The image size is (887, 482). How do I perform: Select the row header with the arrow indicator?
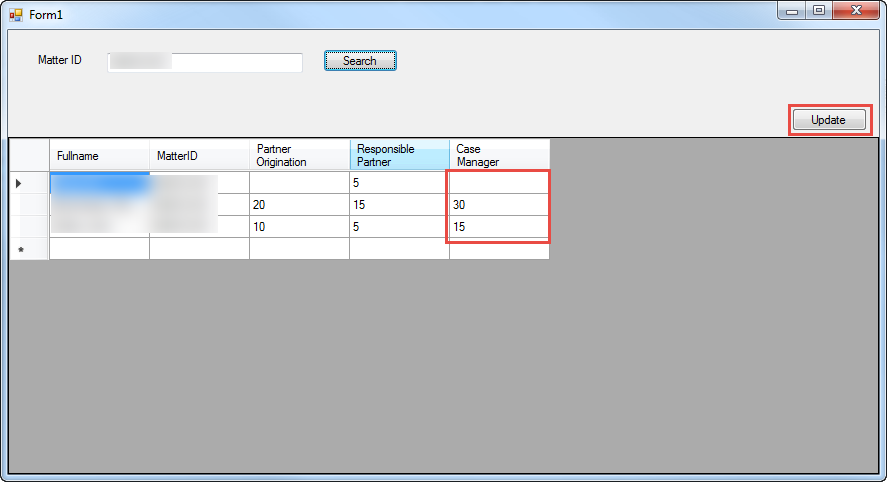[x=29, y=183]
